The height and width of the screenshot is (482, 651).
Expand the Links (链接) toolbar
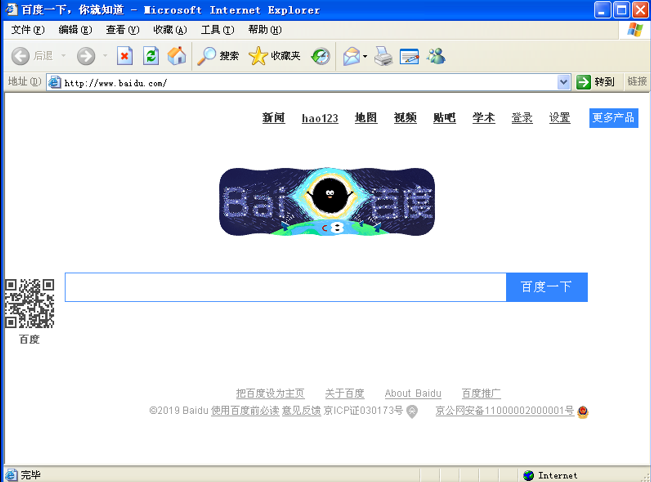tap(637, 81)
